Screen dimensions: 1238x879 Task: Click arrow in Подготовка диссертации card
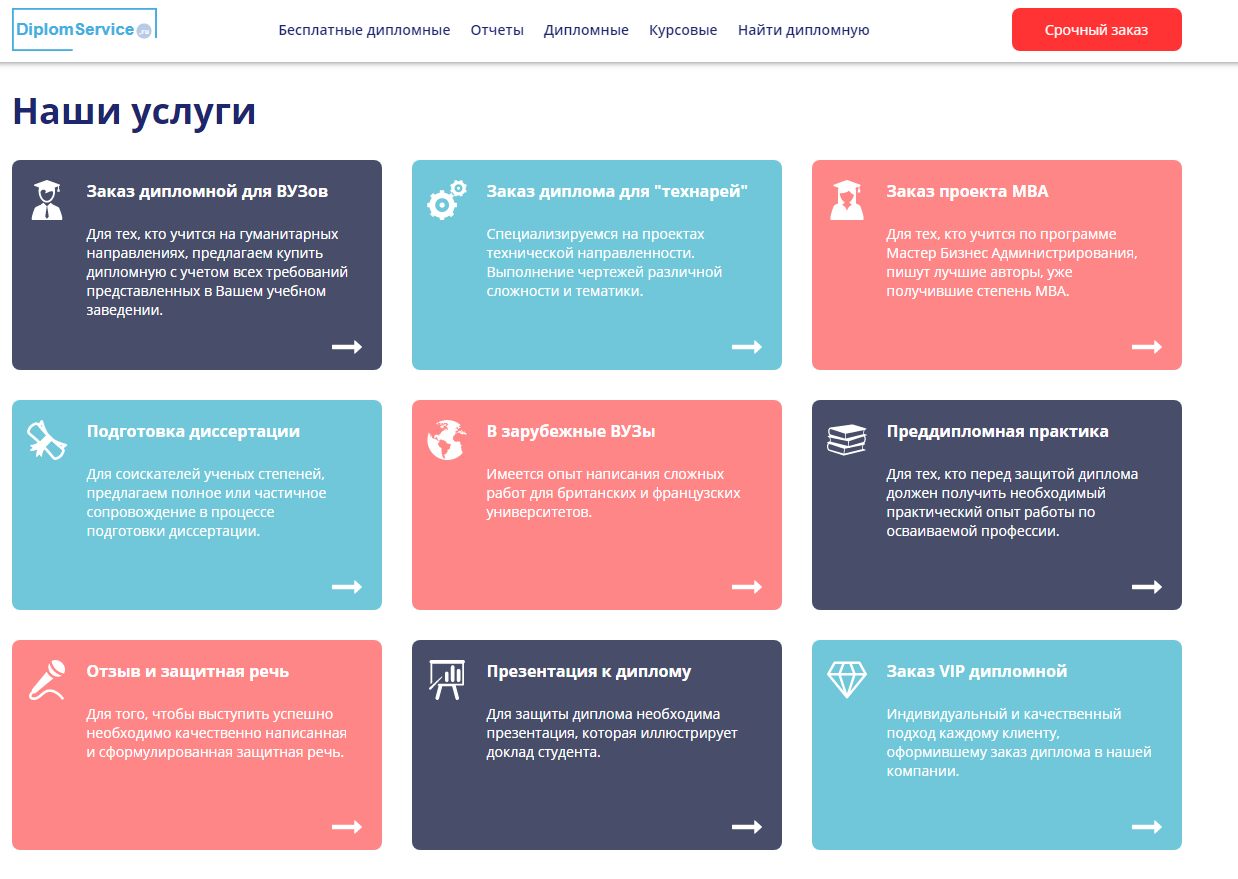[347, 587]
